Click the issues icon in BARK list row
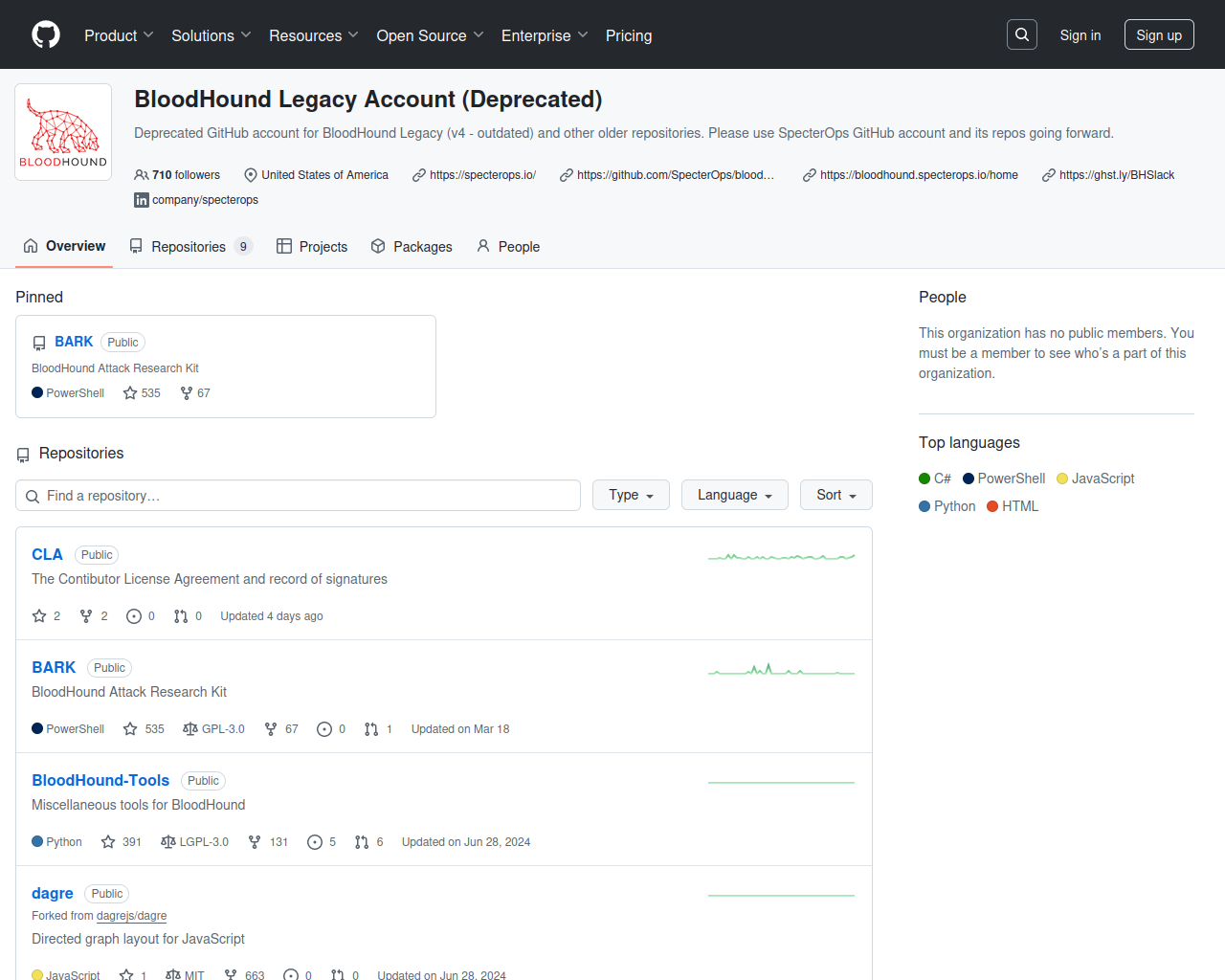This screenshot has height=980, width=1225. pyautogui.click(x=324, y=729)
